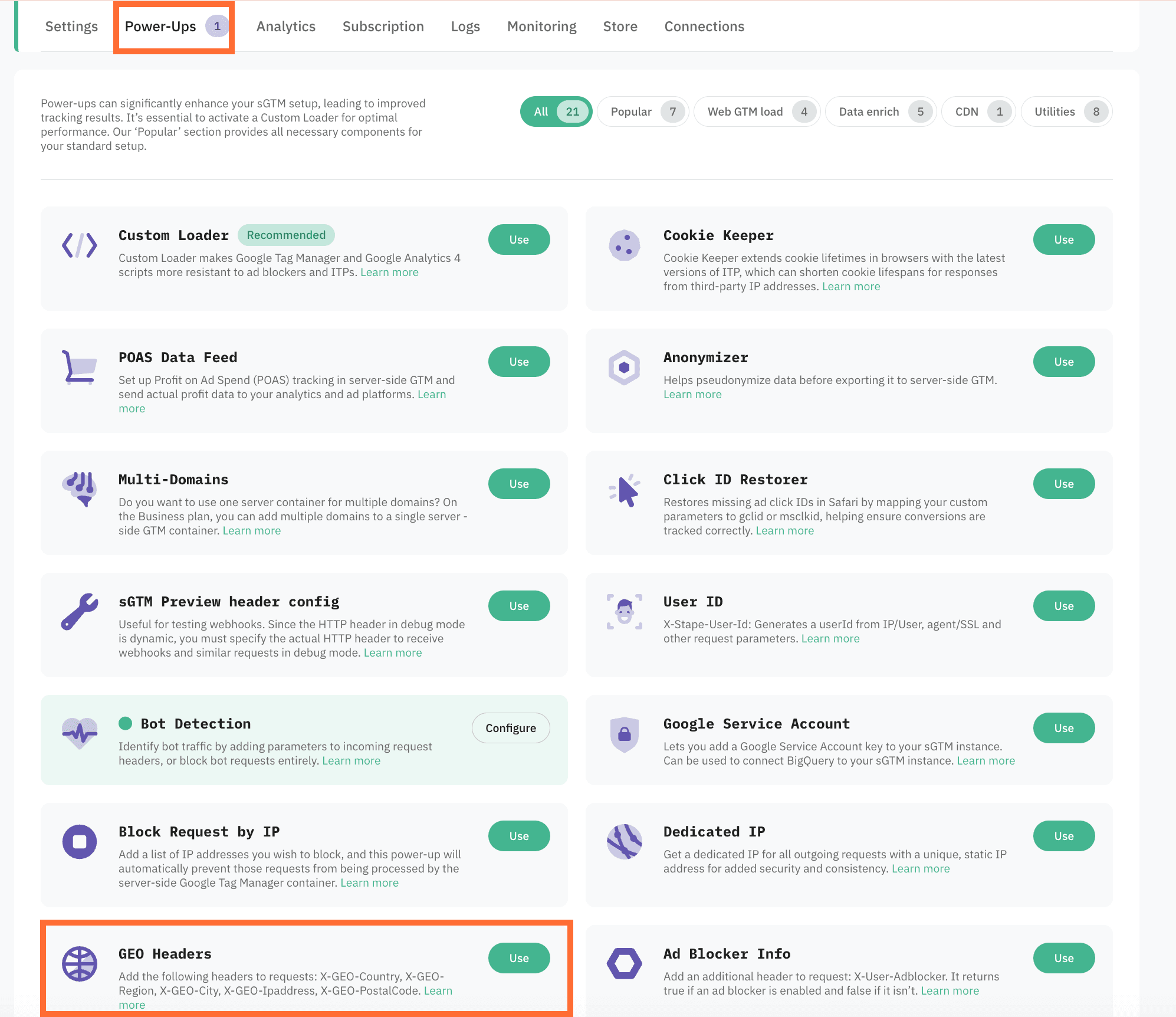Click the sGTM Preview wrench icon
The height and width of the screenshot is (1017, 1176).
coord(80,611)
